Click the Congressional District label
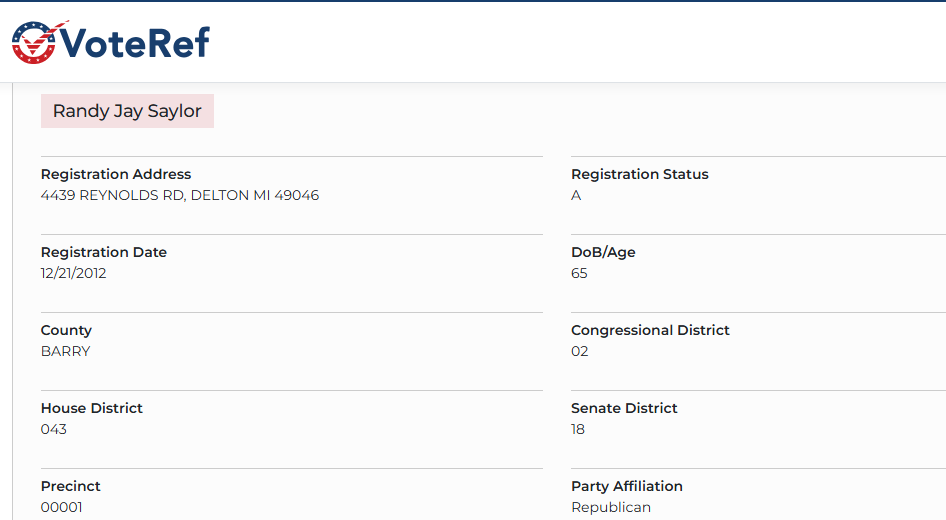The height and width of the screenshot is (520, 946). (650, 330)
